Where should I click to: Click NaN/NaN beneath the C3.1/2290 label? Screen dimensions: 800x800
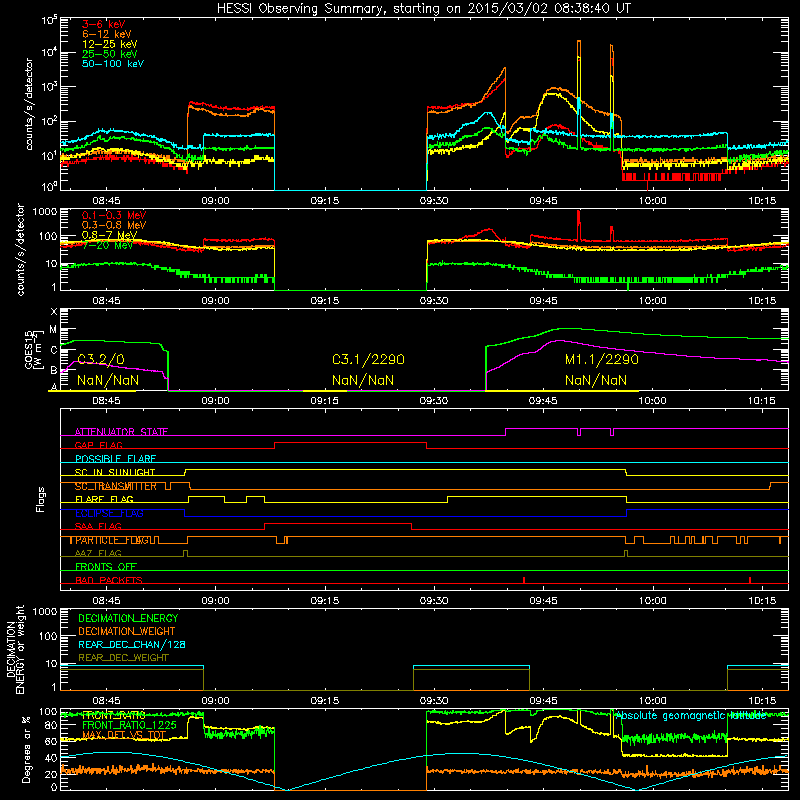(363, 380)
